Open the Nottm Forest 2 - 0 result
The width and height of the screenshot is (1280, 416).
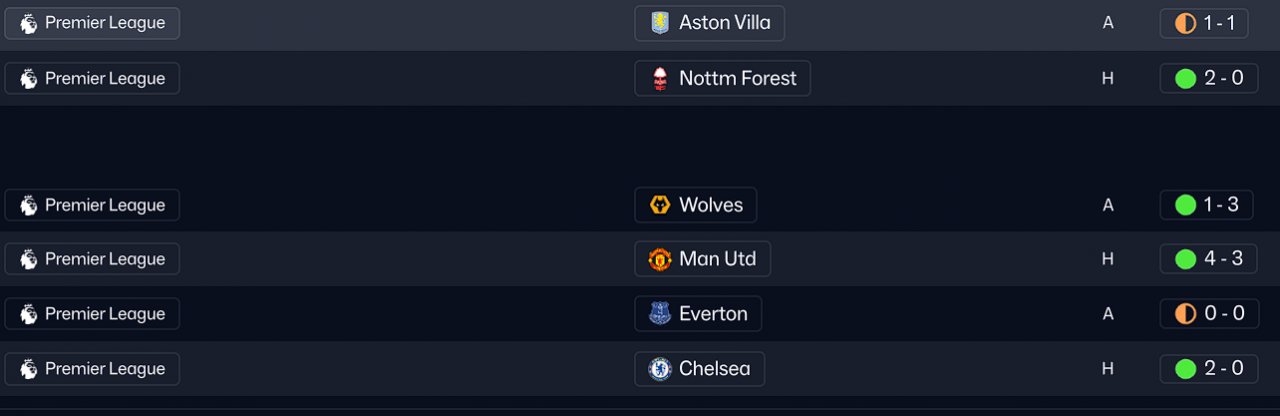coord(1208,78)
